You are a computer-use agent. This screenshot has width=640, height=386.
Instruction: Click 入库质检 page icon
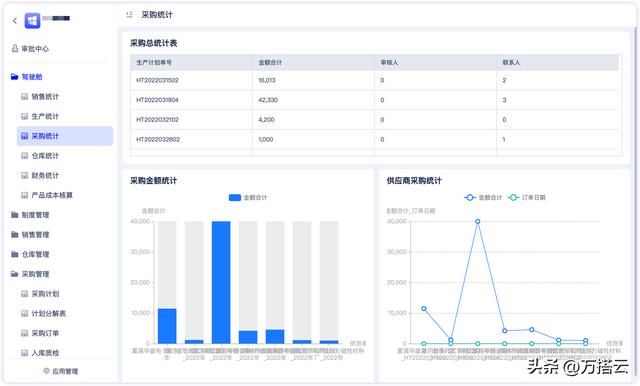point(24,353)
